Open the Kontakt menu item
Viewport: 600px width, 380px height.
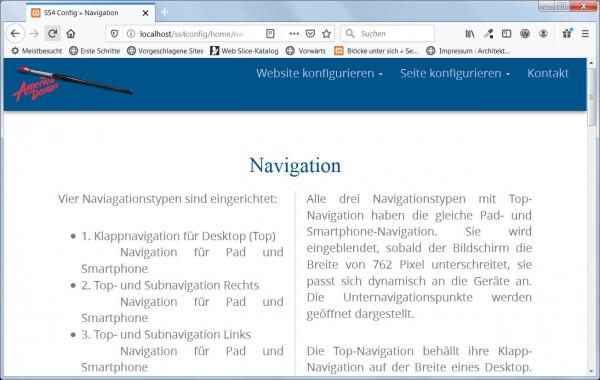(x=548, y=73)
